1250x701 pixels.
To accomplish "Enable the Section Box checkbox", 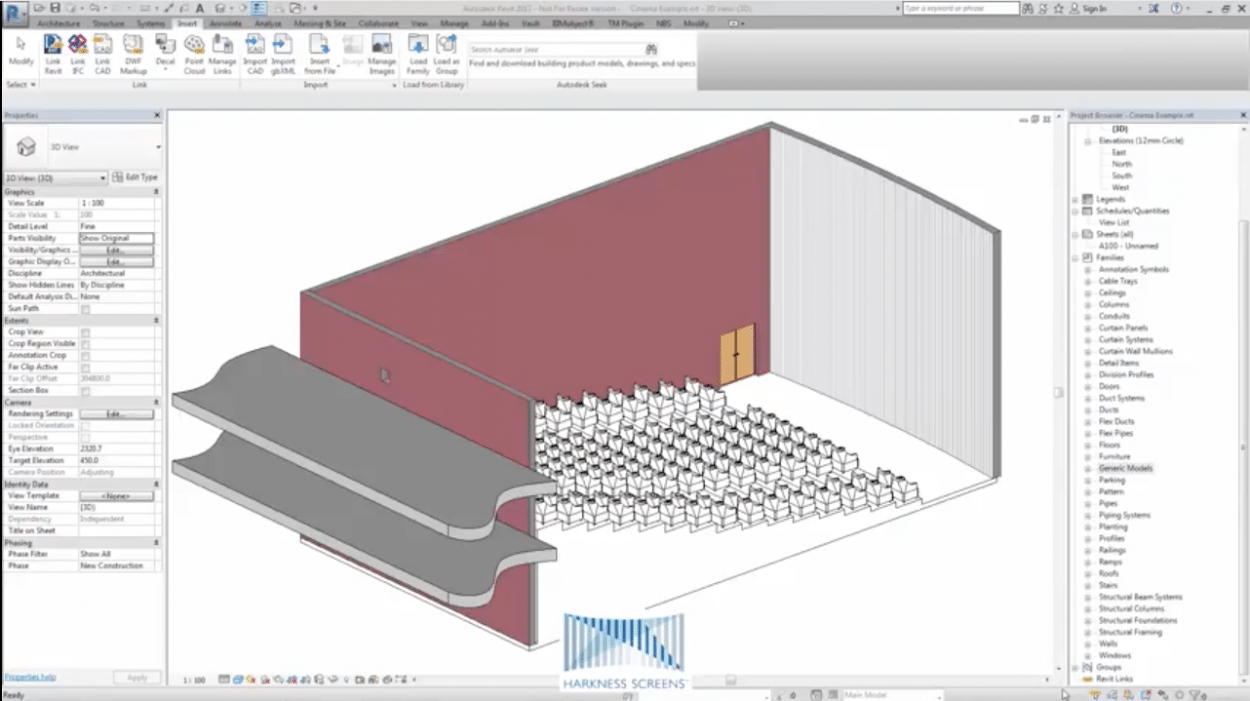I will coord(87,390).
